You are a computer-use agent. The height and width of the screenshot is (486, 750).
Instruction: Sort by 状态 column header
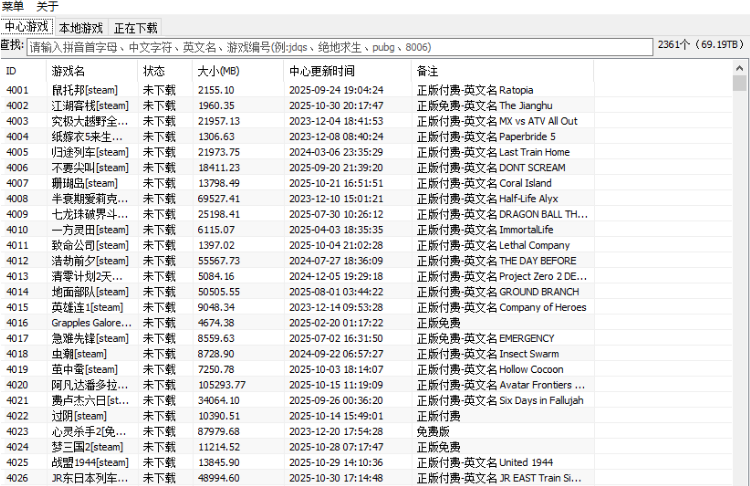(x=163, y=71)
